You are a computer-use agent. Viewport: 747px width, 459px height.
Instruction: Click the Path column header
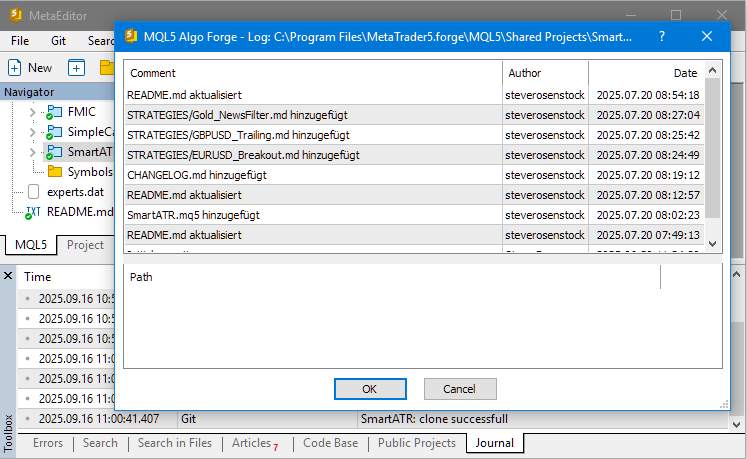(x=392, y=277)
